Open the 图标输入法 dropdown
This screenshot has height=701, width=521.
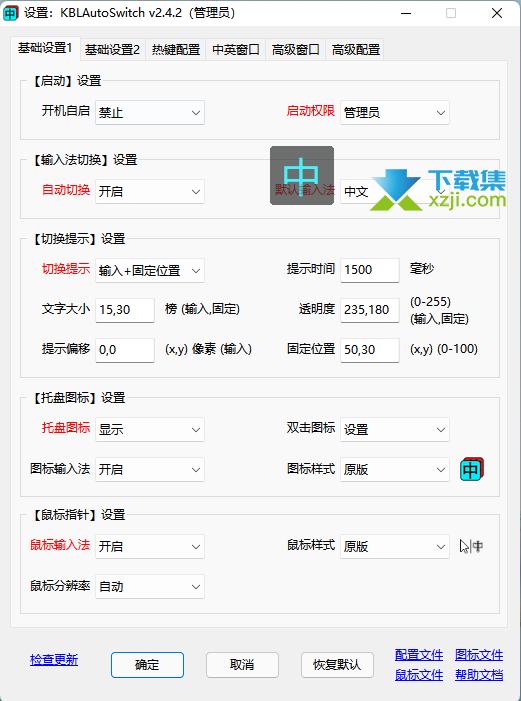(x=150, y=469)
